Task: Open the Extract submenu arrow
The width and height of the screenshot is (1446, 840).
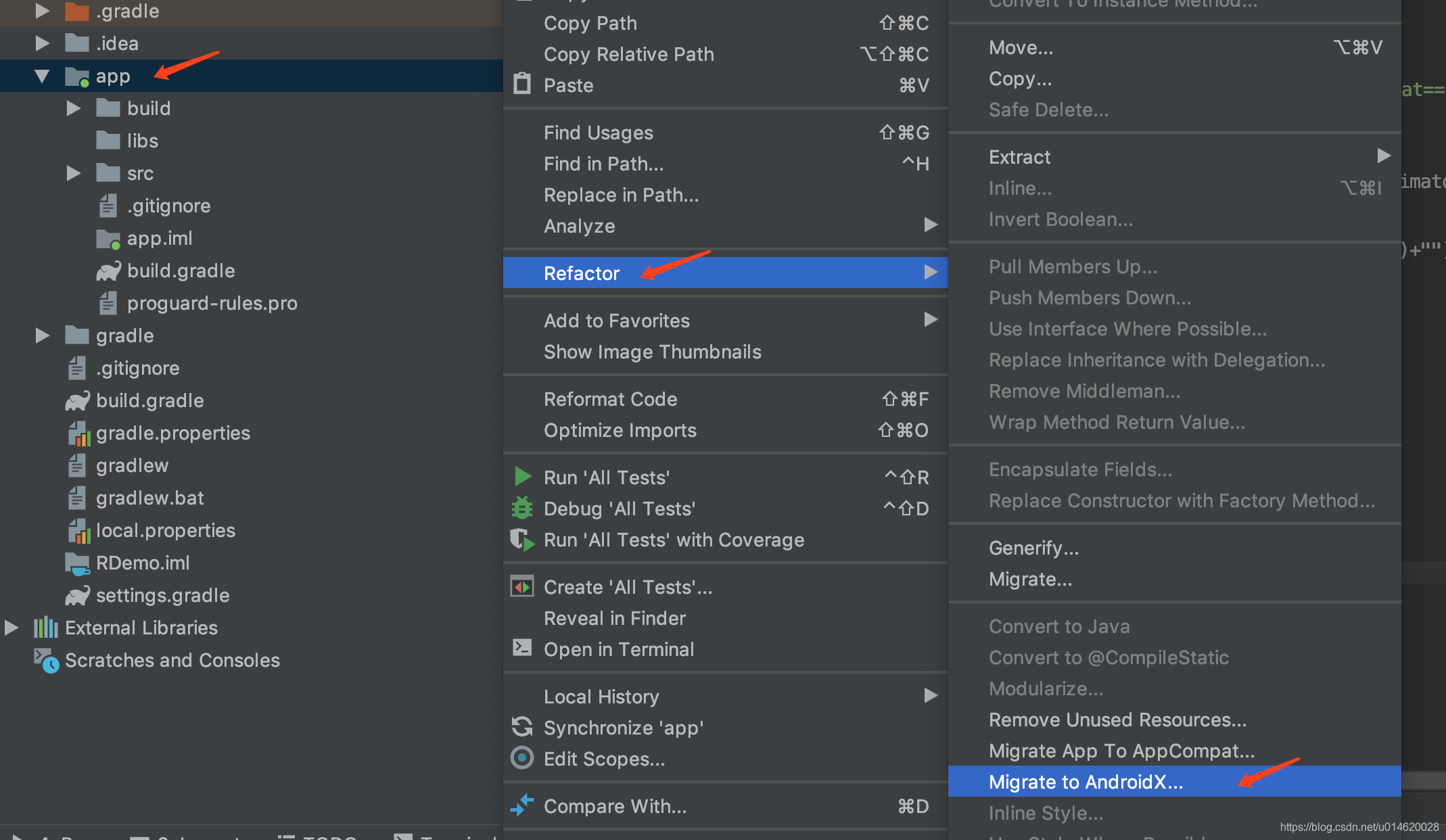Action: [1384, 156]
